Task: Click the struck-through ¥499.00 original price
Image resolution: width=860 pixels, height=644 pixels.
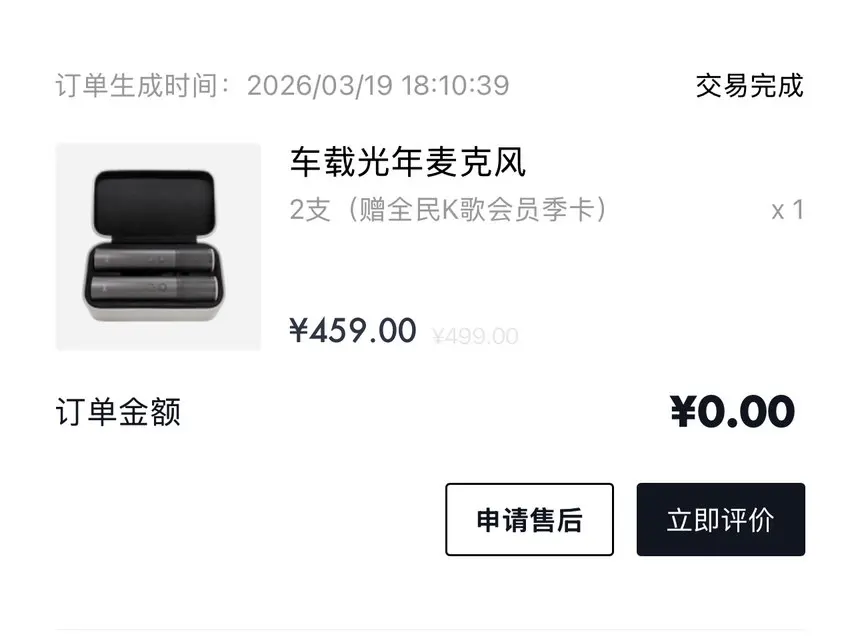Action: [475, 336]
